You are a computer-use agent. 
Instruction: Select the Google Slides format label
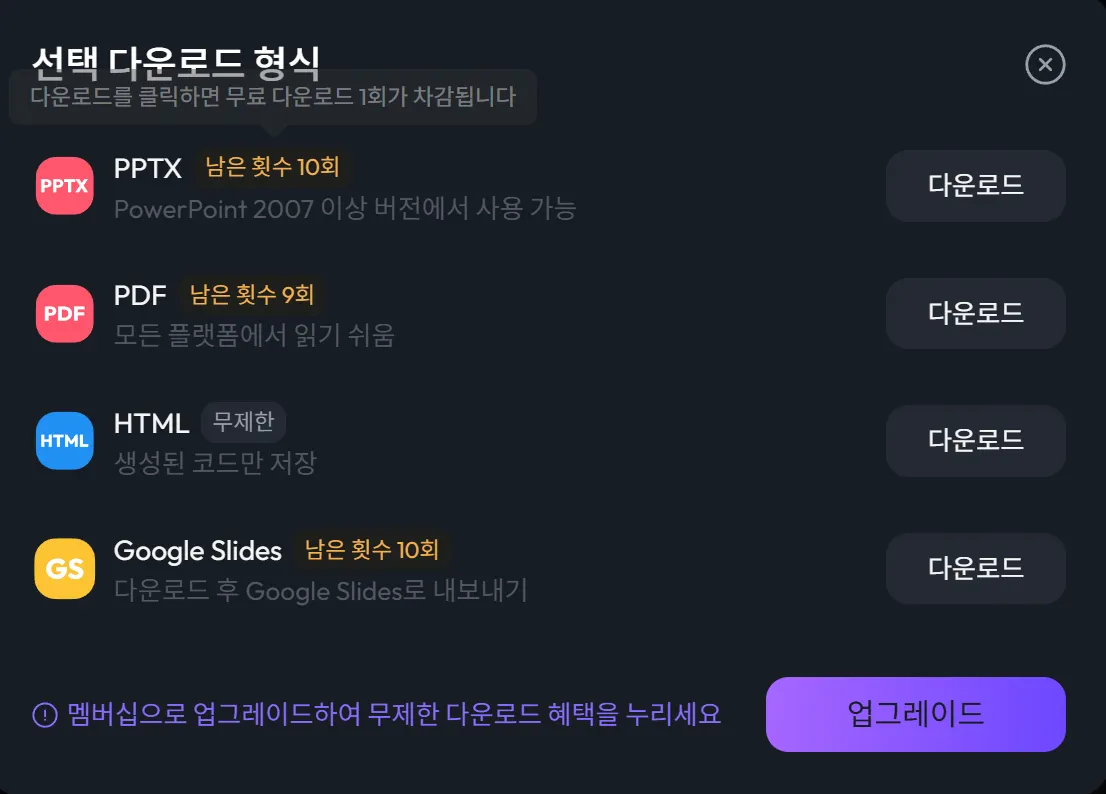pyautogui.click(x=198, y=550)
